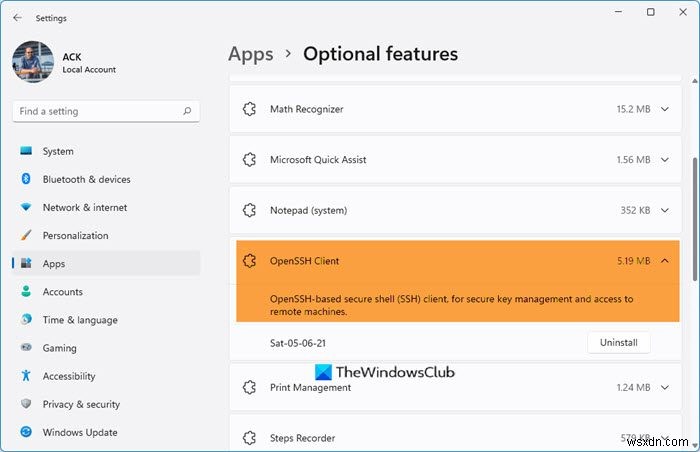This screenshot has height=452, width=700.
Task: Collapse the OpenSSH Client entry
Action: point(665,261)
